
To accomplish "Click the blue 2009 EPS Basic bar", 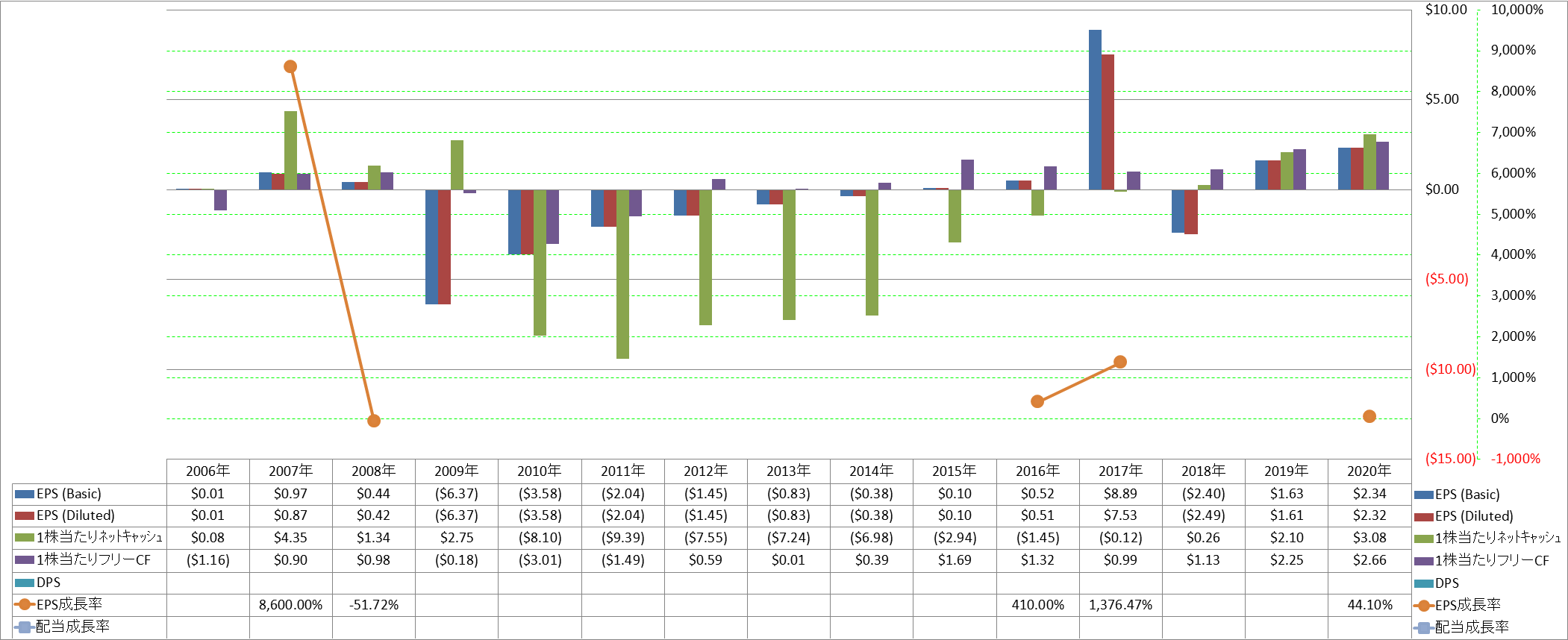I will pyautogui.click(x=431, y=247).
